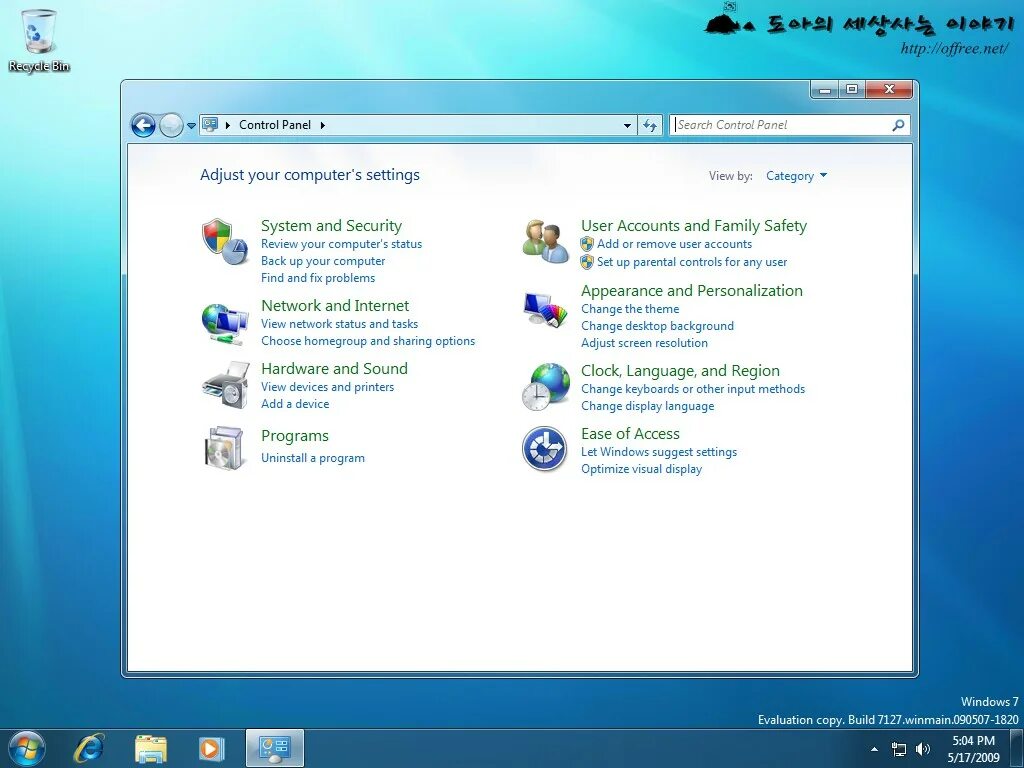Click the search magnifier icon
Screen dimensions: 1024x768
[899, 125]
